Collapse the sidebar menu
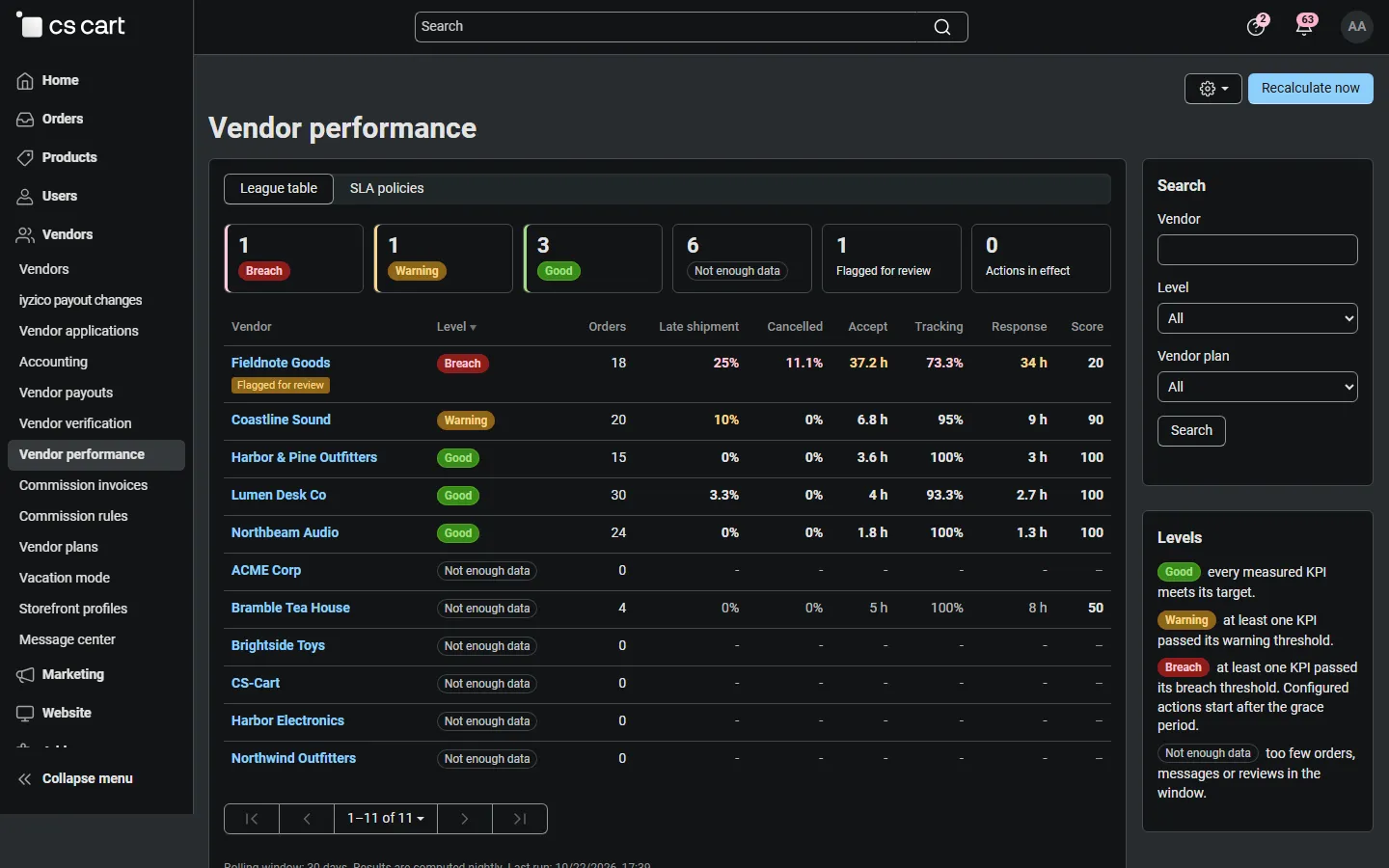The width and height of the screenshot is (1389, 868). click(75, 779)
